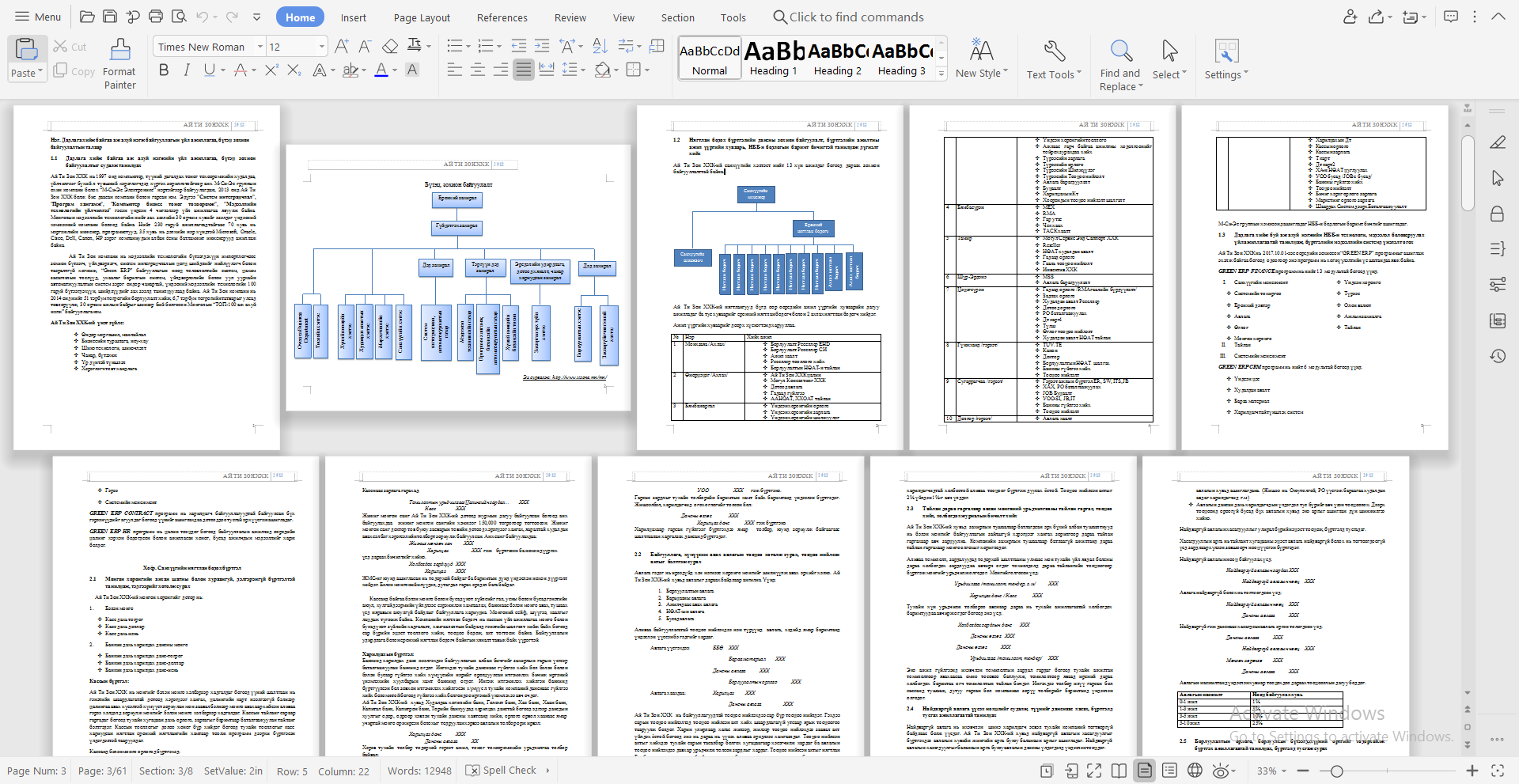Expand the Paste options dropdown arrow
Screen dimensions: 1519x784
click(40, 74)
